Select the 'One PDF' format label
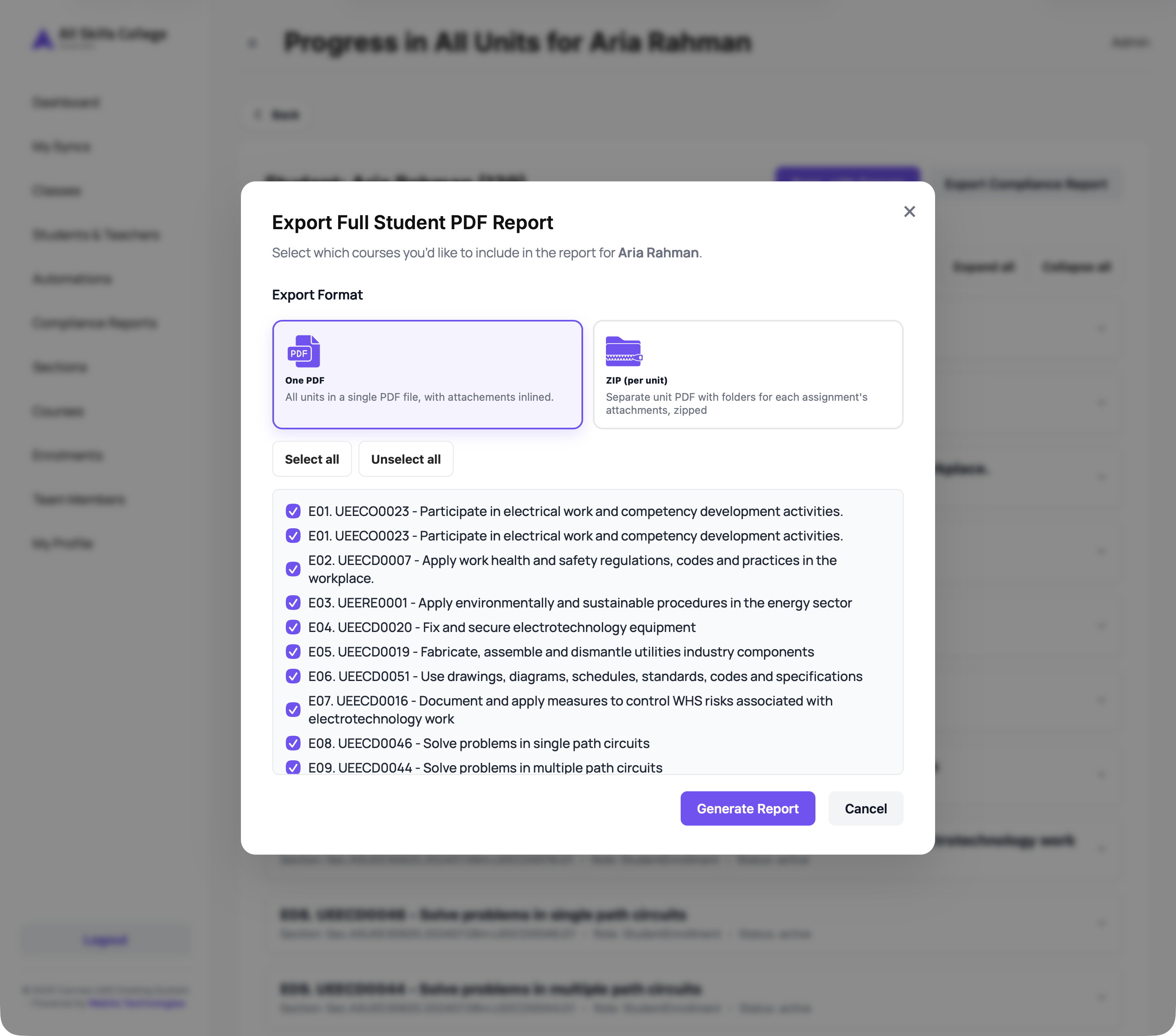The image size is (1176, 1036). [x=304, y=380]
